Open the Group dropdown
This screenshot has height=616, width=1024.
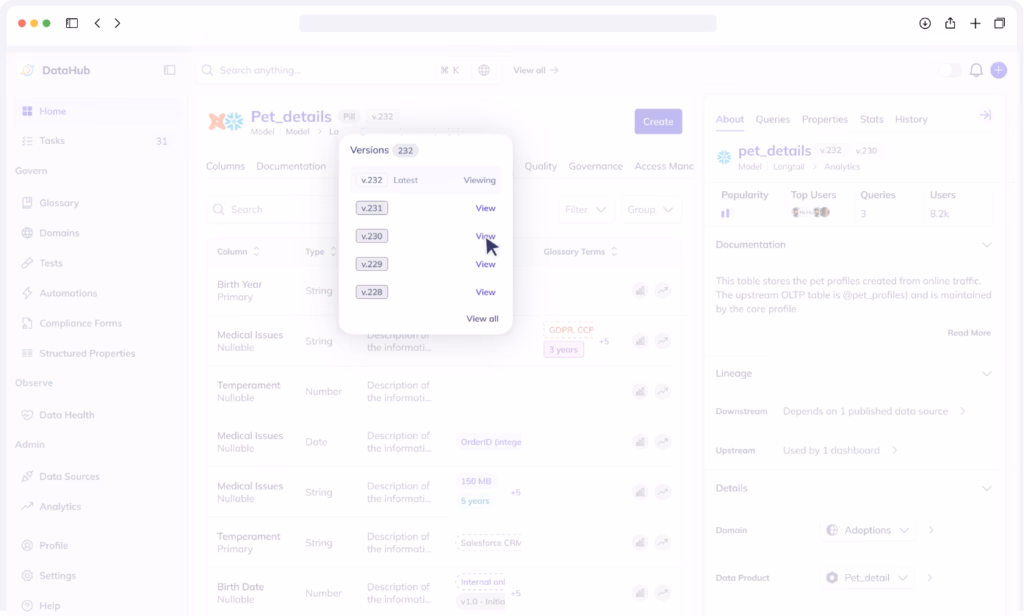(x=649, y=210)
